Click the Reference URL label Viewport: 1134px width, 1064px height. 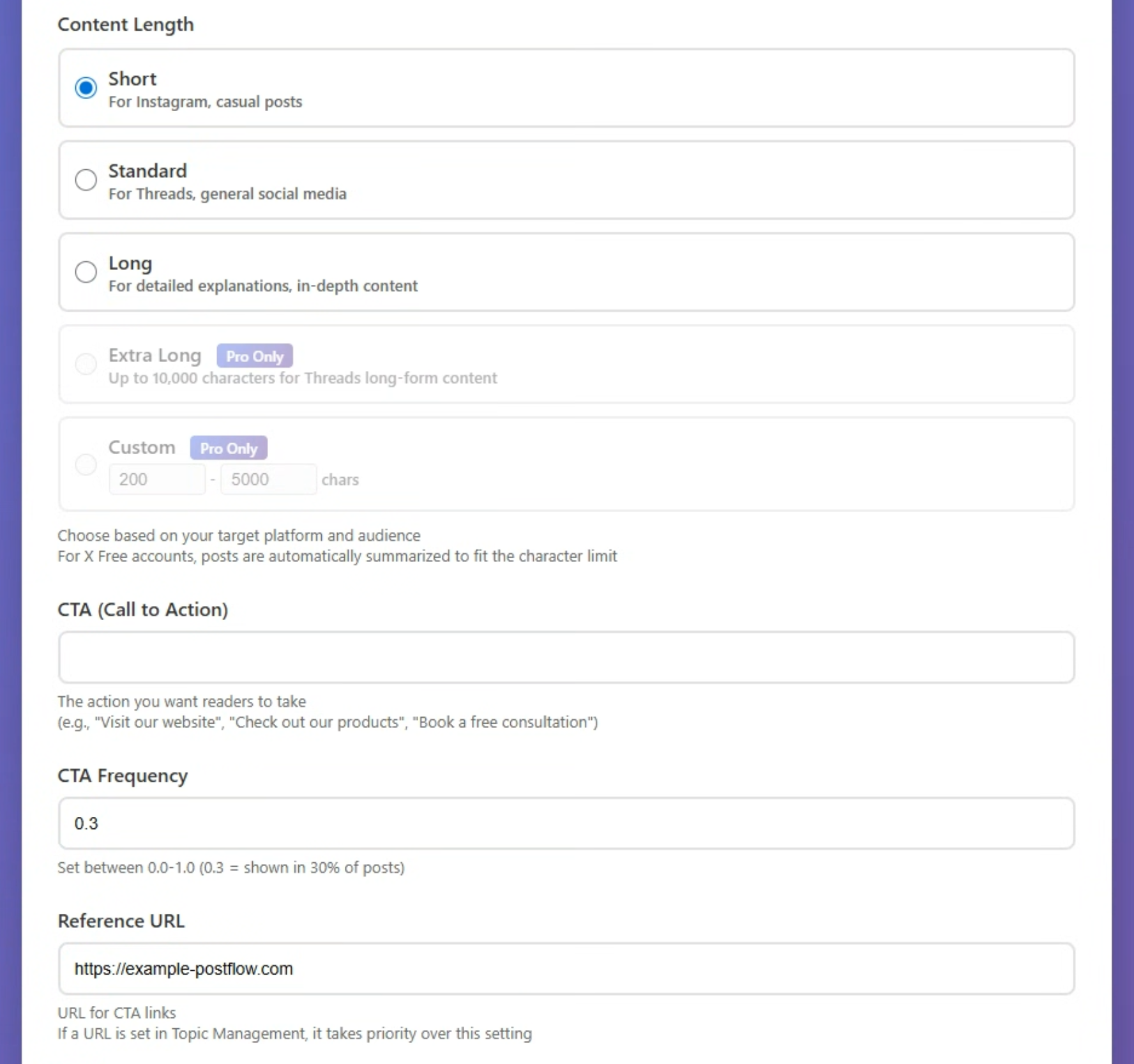coord(121,920)
